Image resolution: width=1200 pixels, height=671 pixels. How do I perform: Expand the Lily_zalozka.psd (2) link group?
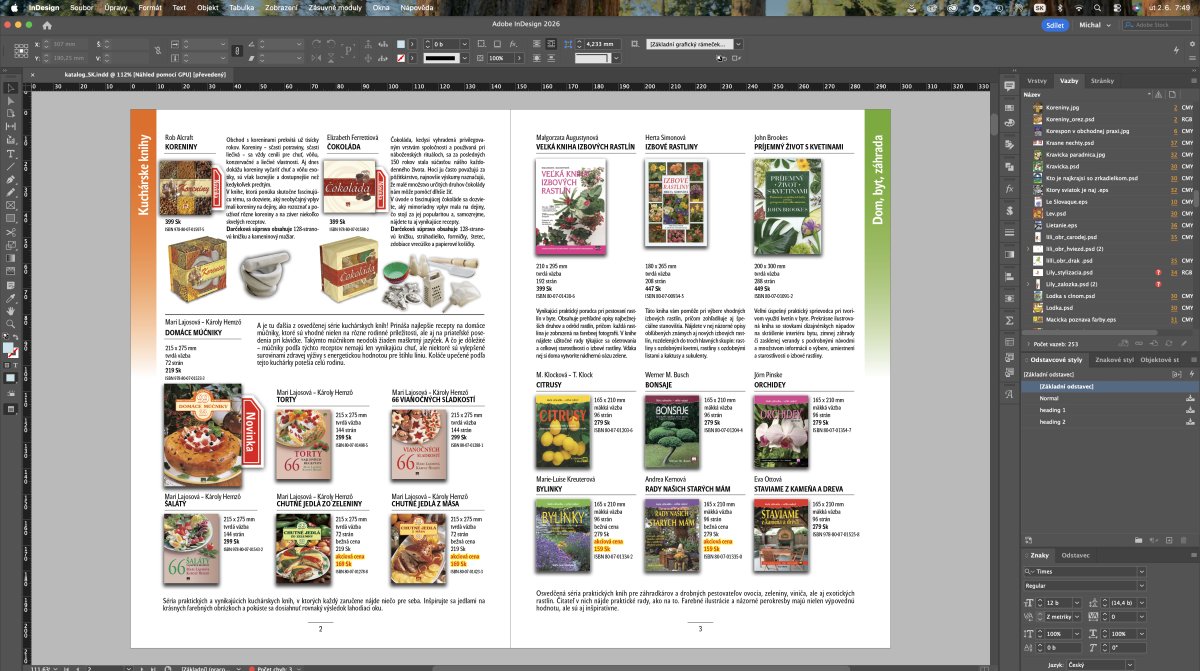click(x=1028, y=284)
